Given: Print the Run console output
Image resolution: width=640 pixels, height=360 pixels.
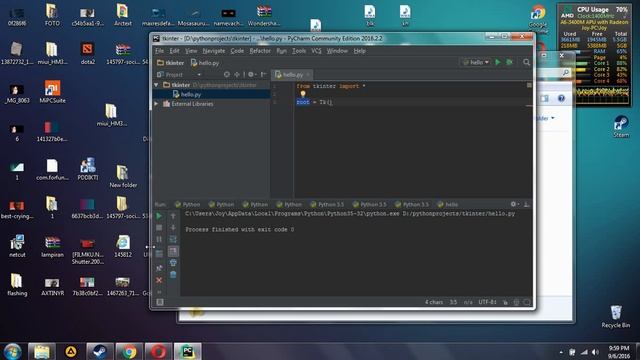Looking at the screenshot, I should tap(173, 262).
